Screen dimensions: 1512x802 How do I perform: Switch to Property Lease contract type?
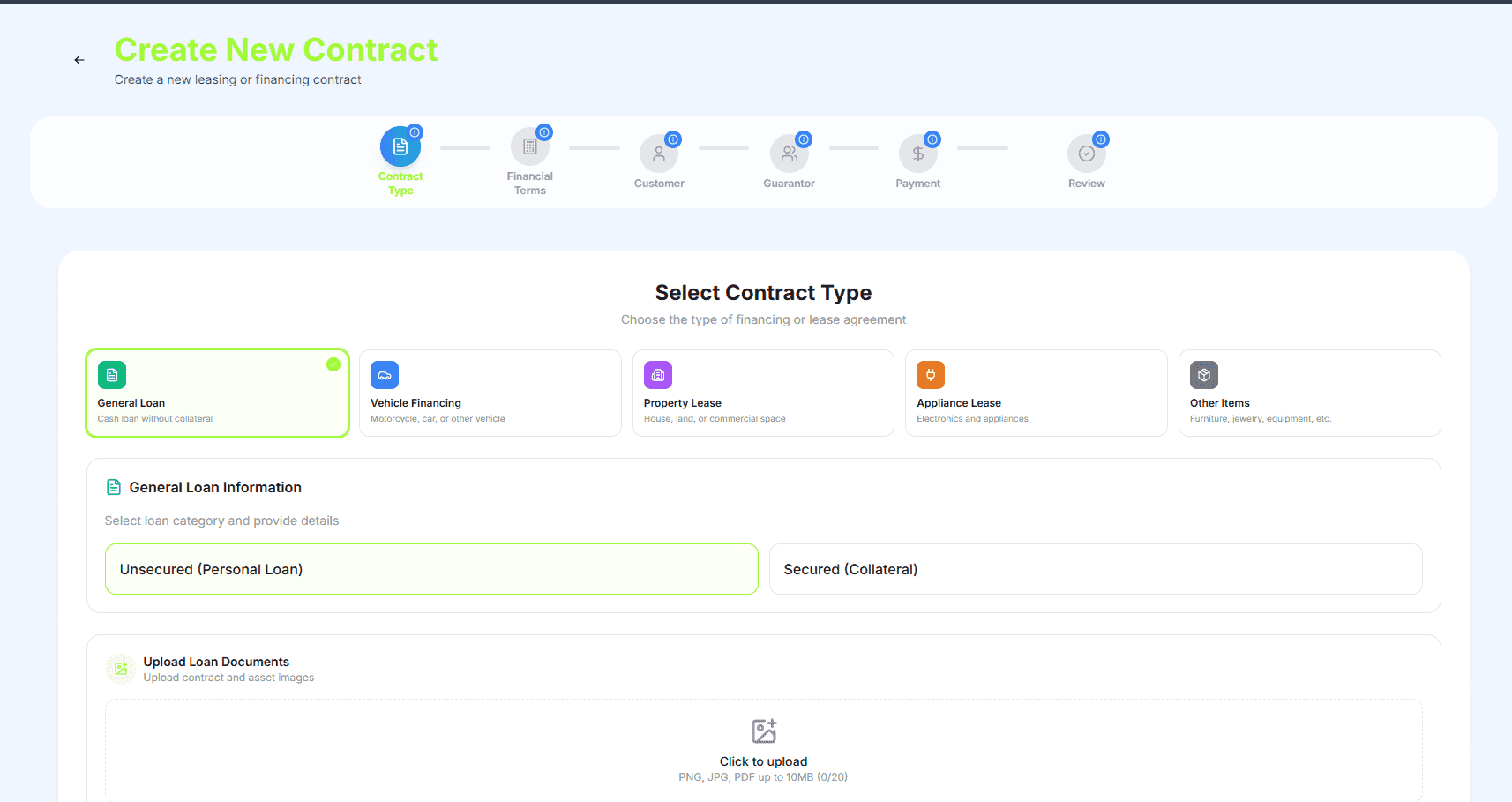763,393
